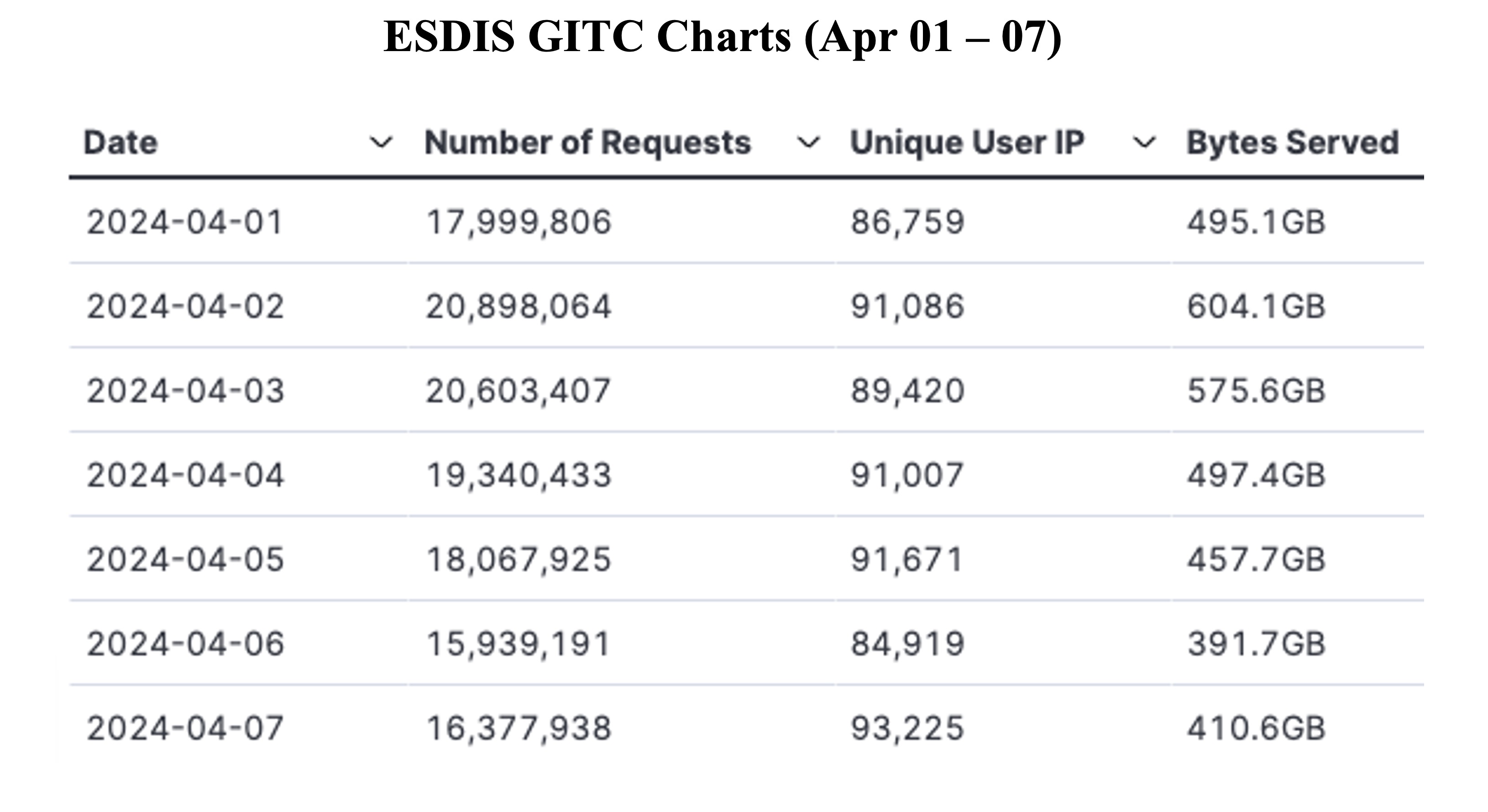This screenshot has height=812, width=1488.
Task: Click the 20,898,064 requests value
Action: pos(518,307)
